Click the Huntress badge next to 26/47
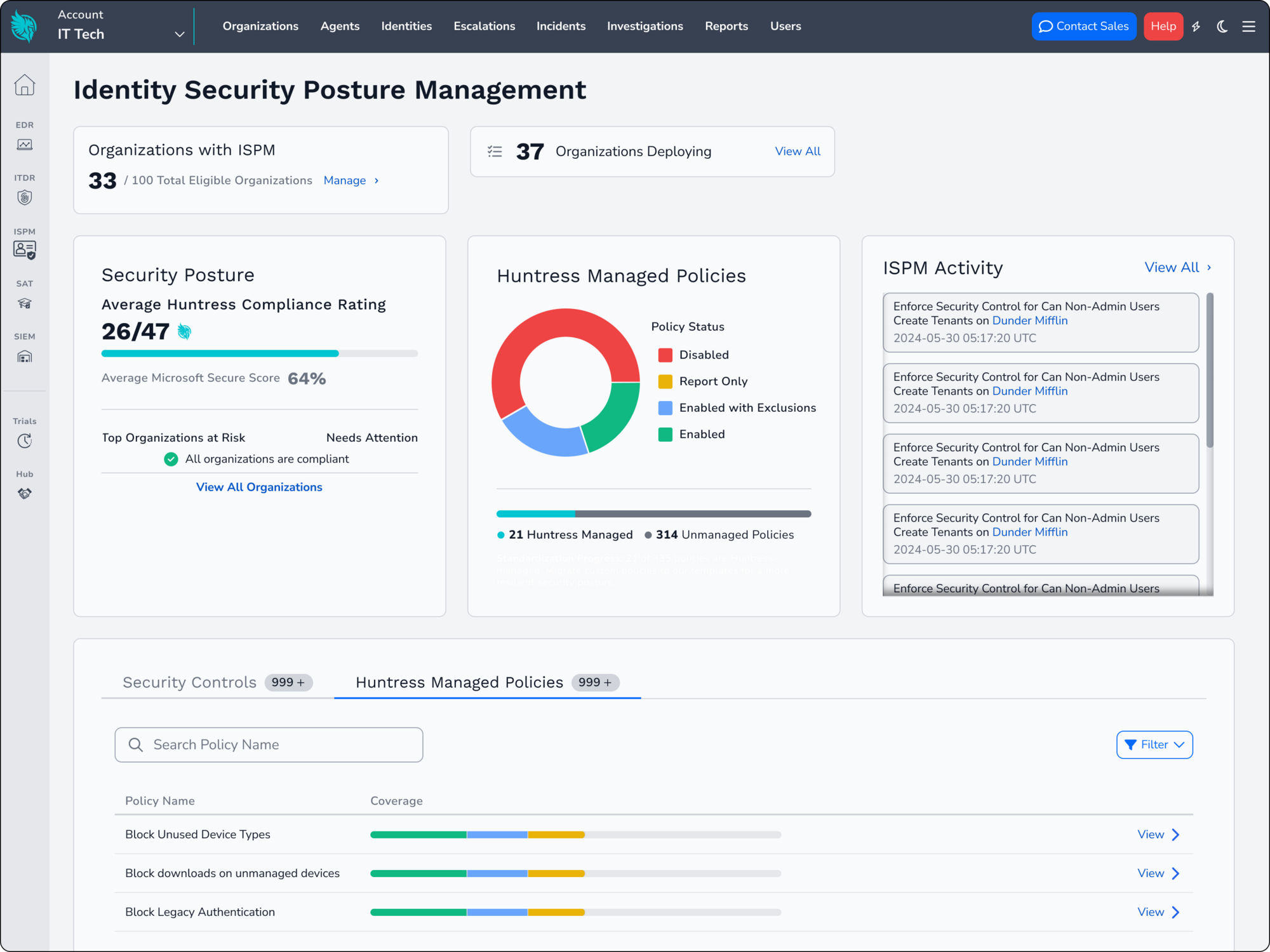The height and width of the screenshot is (952, 1270). (185, 331)
